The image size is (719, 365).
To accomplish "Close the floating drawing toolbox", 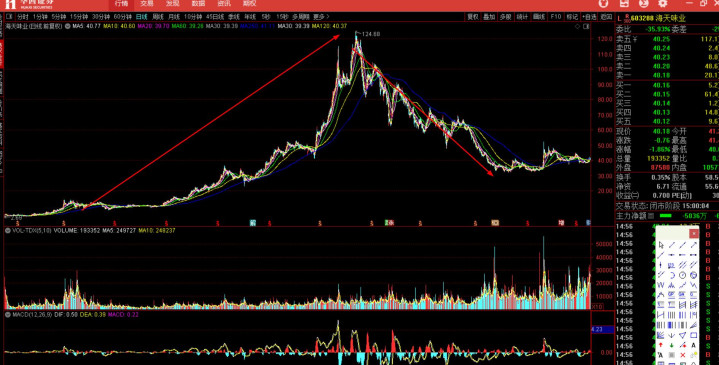I will (x=694, y=233).
